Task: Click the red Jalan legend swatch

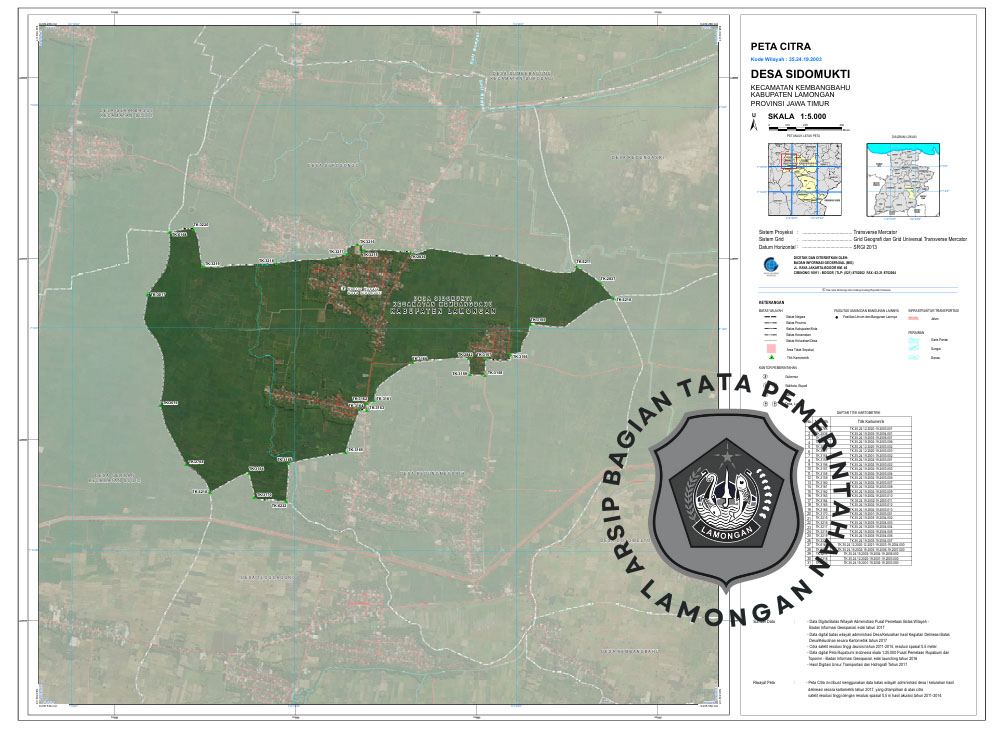Action: click(914, 318)
